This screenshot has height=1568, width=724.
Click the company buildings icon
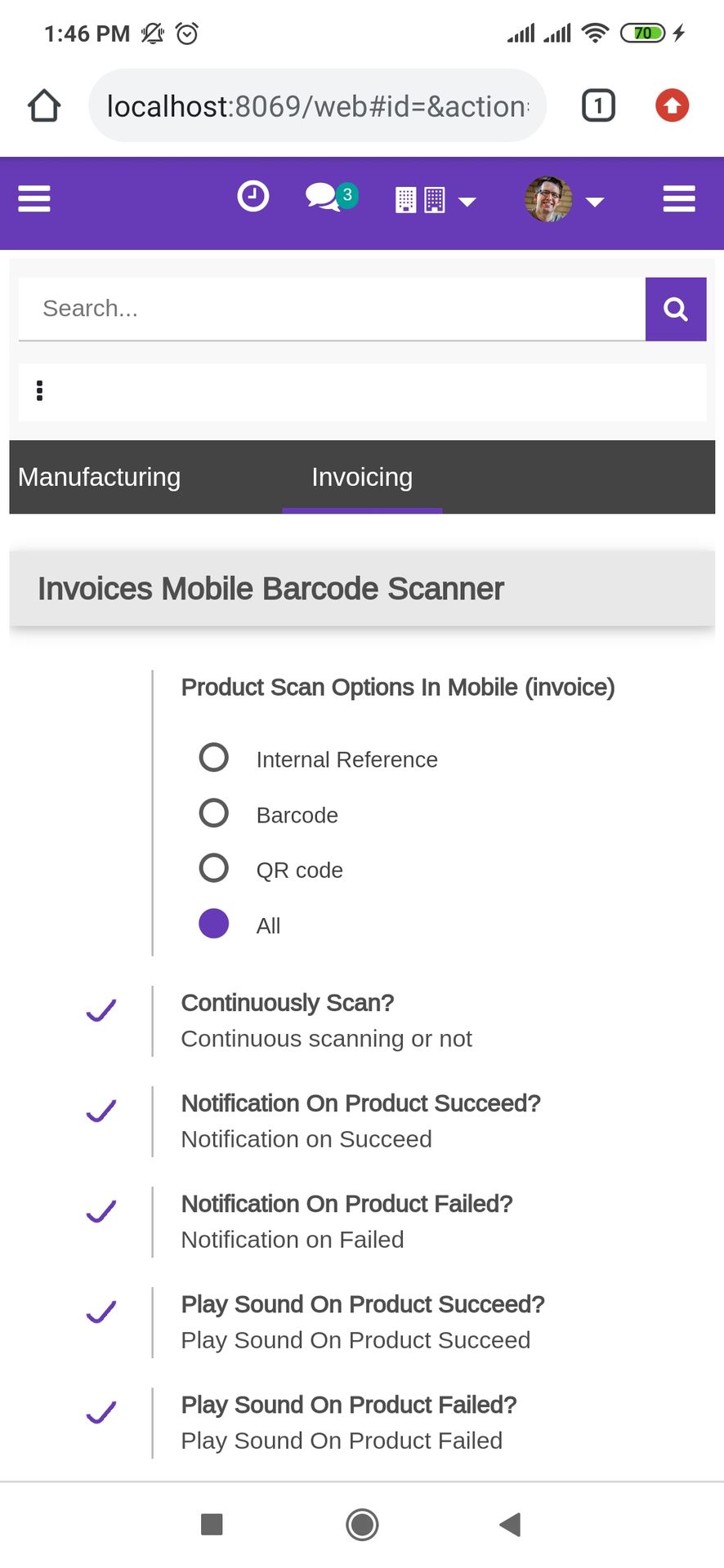click(x=420, y=200)
